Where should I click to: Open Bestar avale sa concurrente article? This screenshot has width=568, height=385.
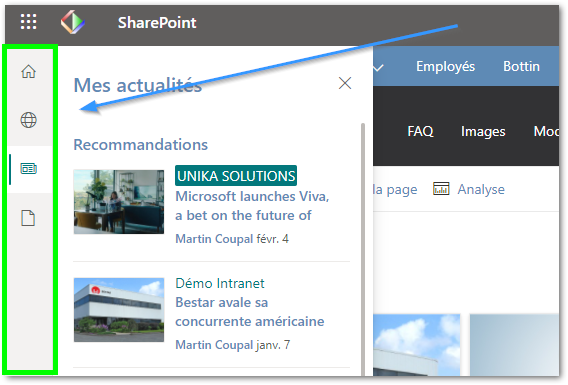250,312
